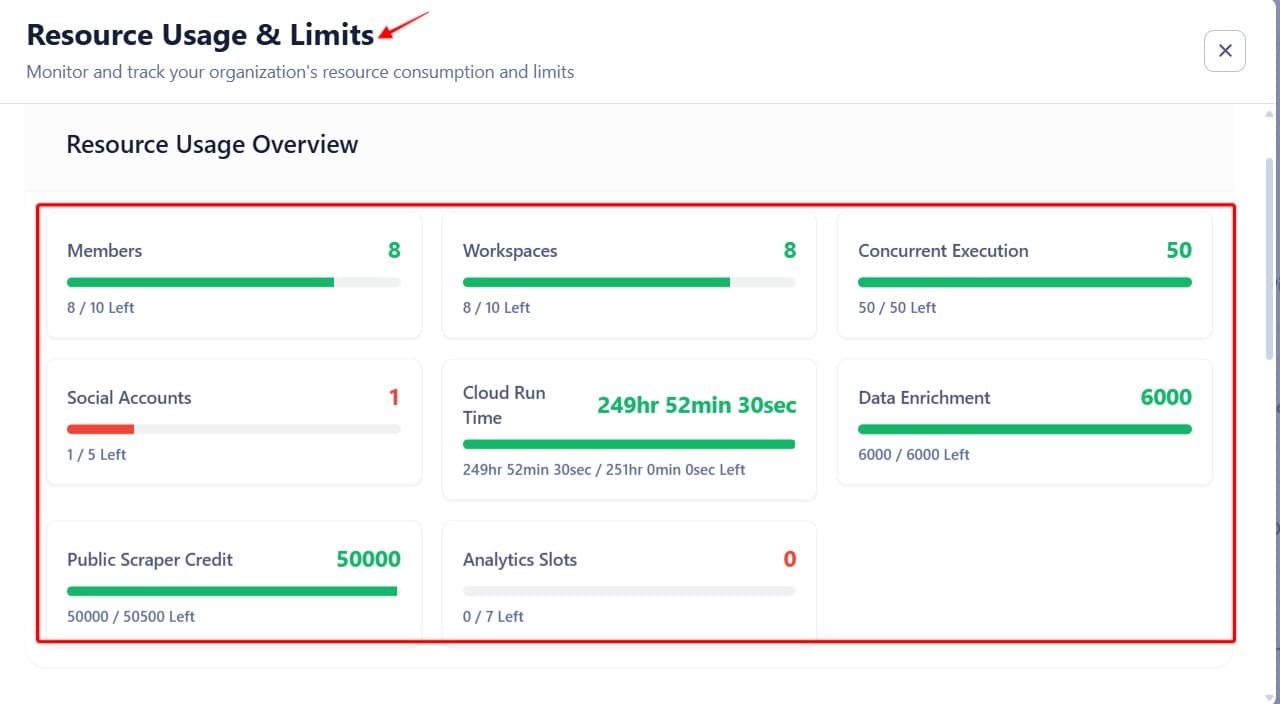Select the Concurrent Execution card label
Screen dimensions: 1280x704
coord(942,251)
